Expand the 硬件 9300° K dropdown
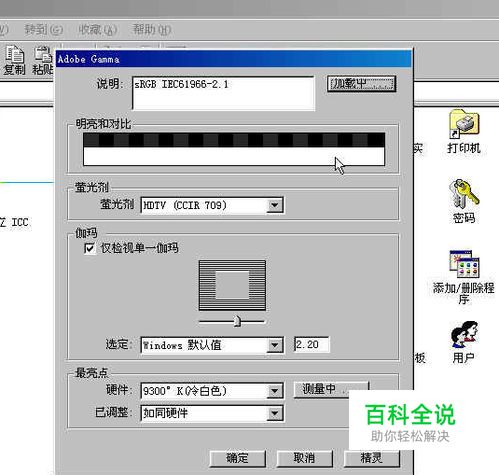 click(275, 391)
